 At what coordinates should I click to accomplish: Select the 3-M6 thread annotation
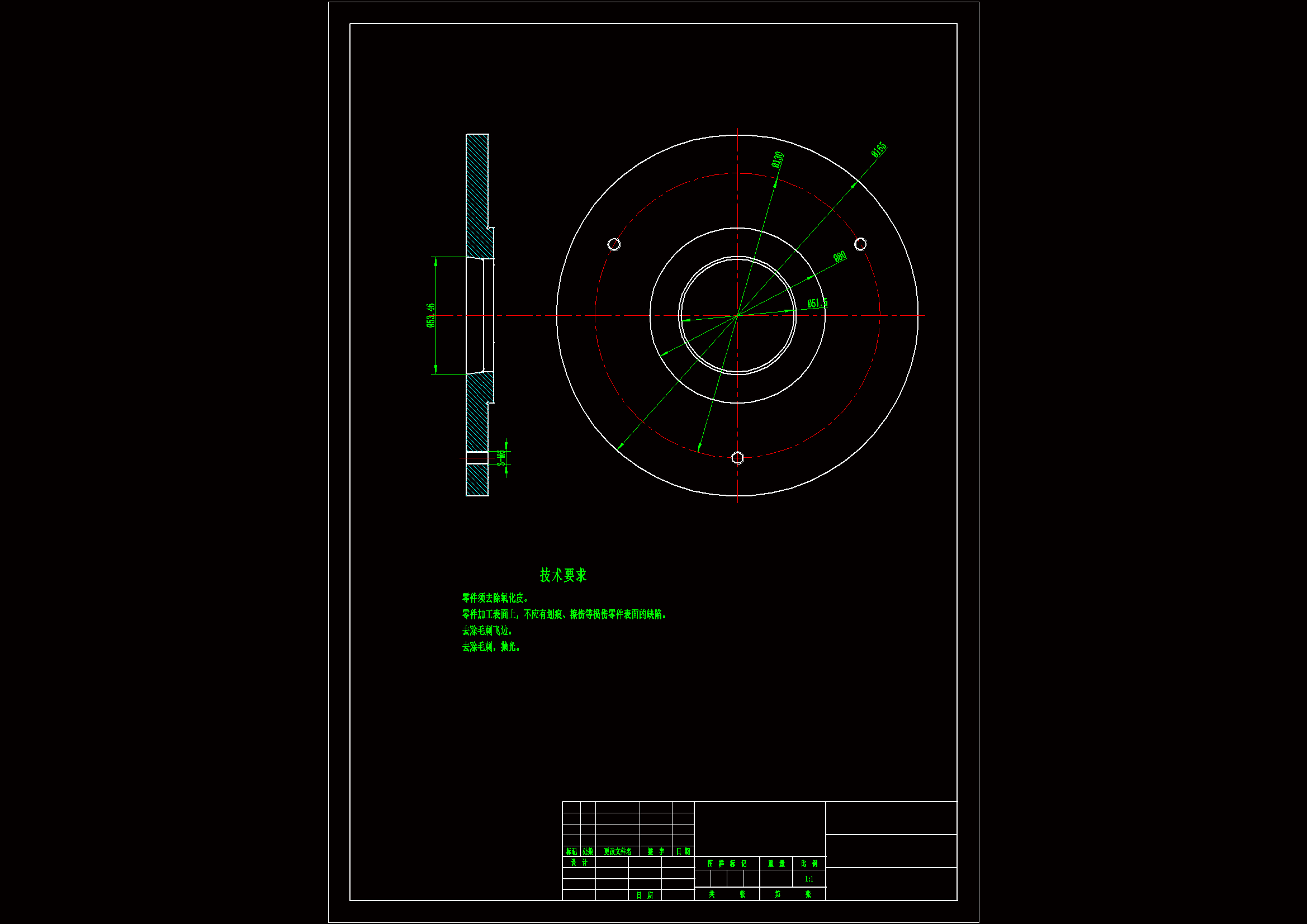[501, 457]
